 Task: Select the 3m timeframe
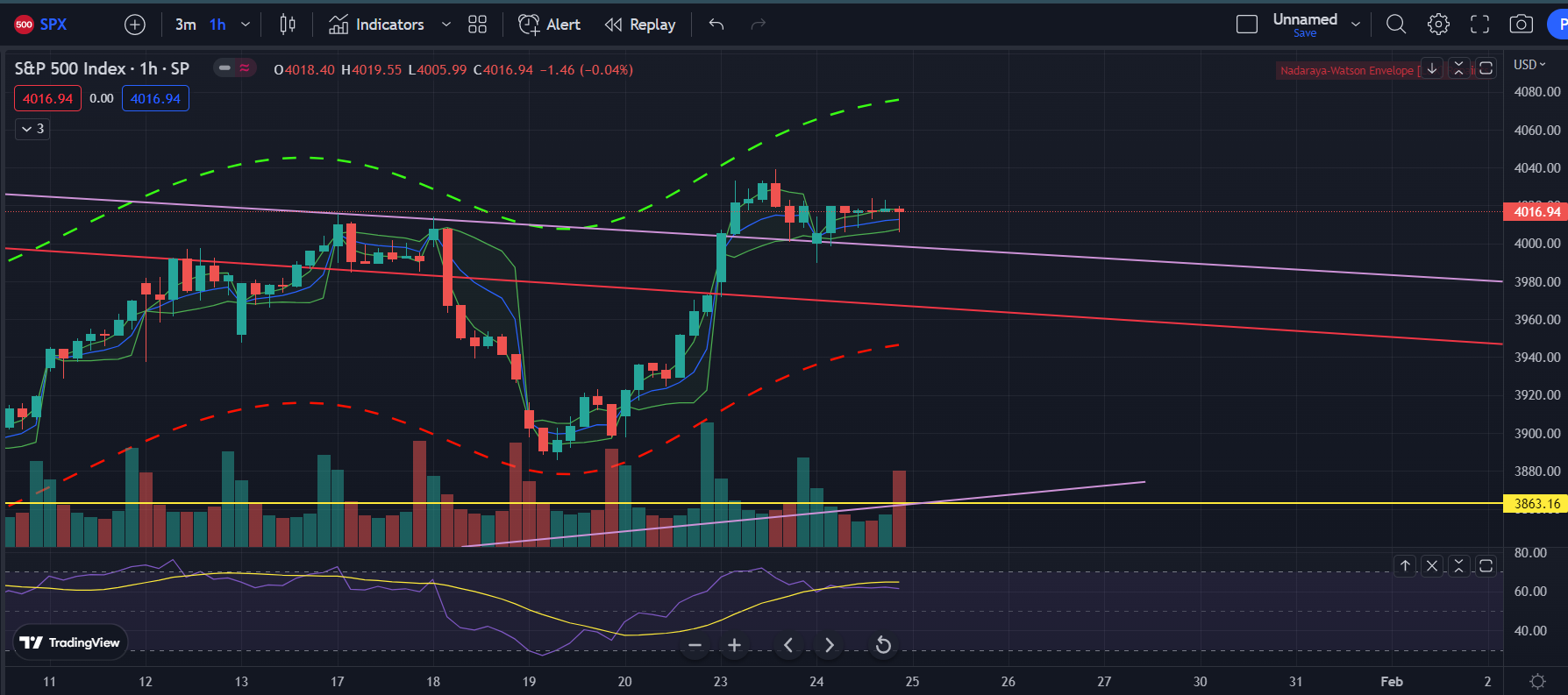click(185, 25)
